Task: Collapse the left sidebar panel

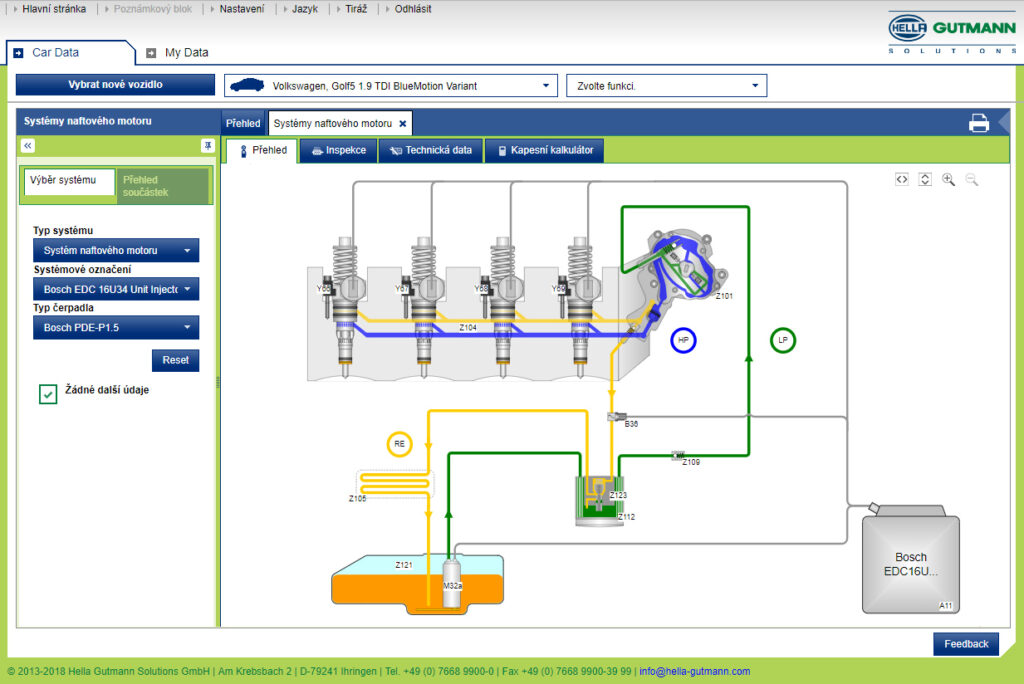Action: coord(28,146)
